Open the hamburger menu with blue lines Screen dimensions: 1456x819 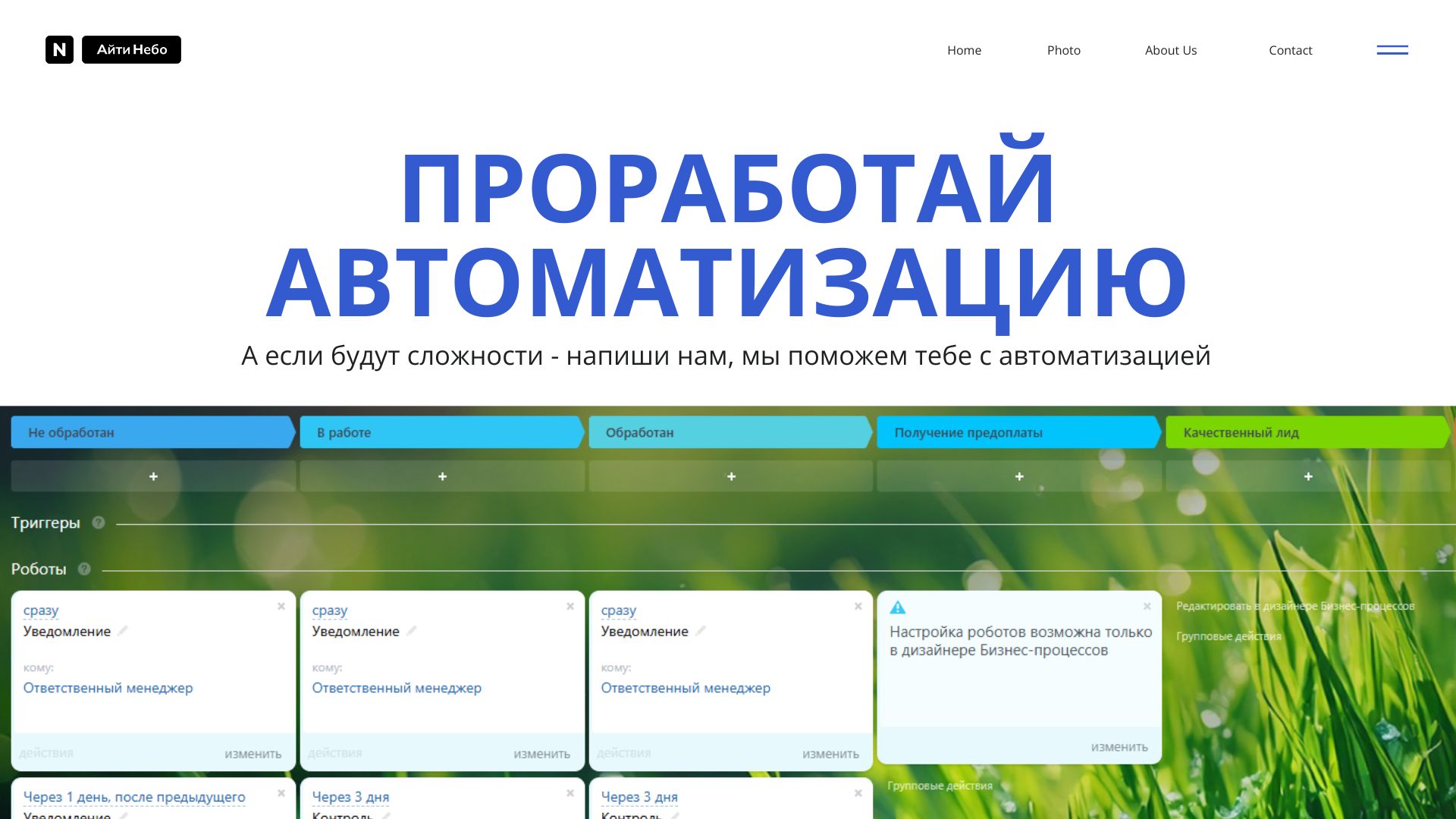pos(1392,50)
